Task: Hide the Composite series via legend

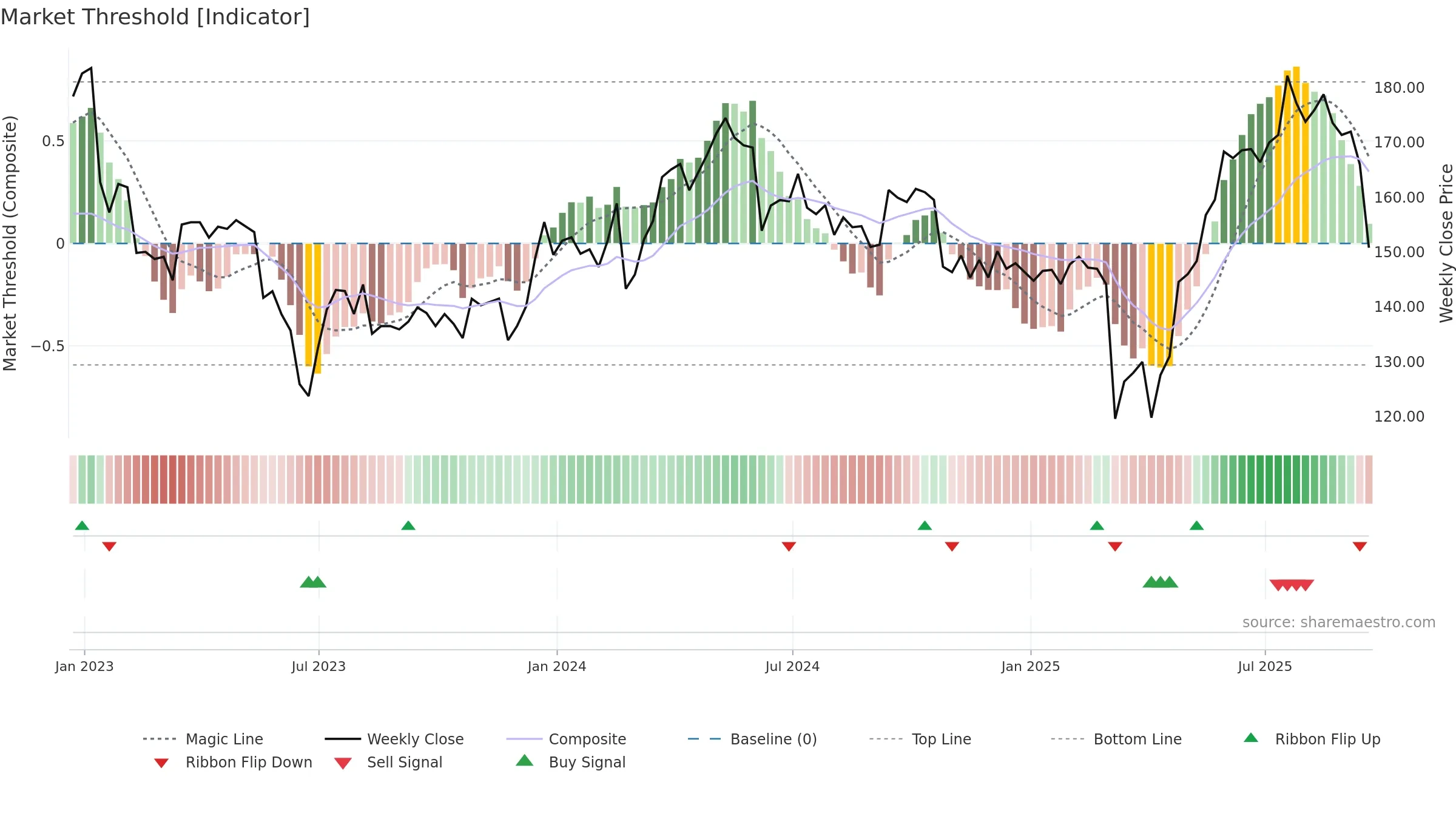Action: pos(566,739)
